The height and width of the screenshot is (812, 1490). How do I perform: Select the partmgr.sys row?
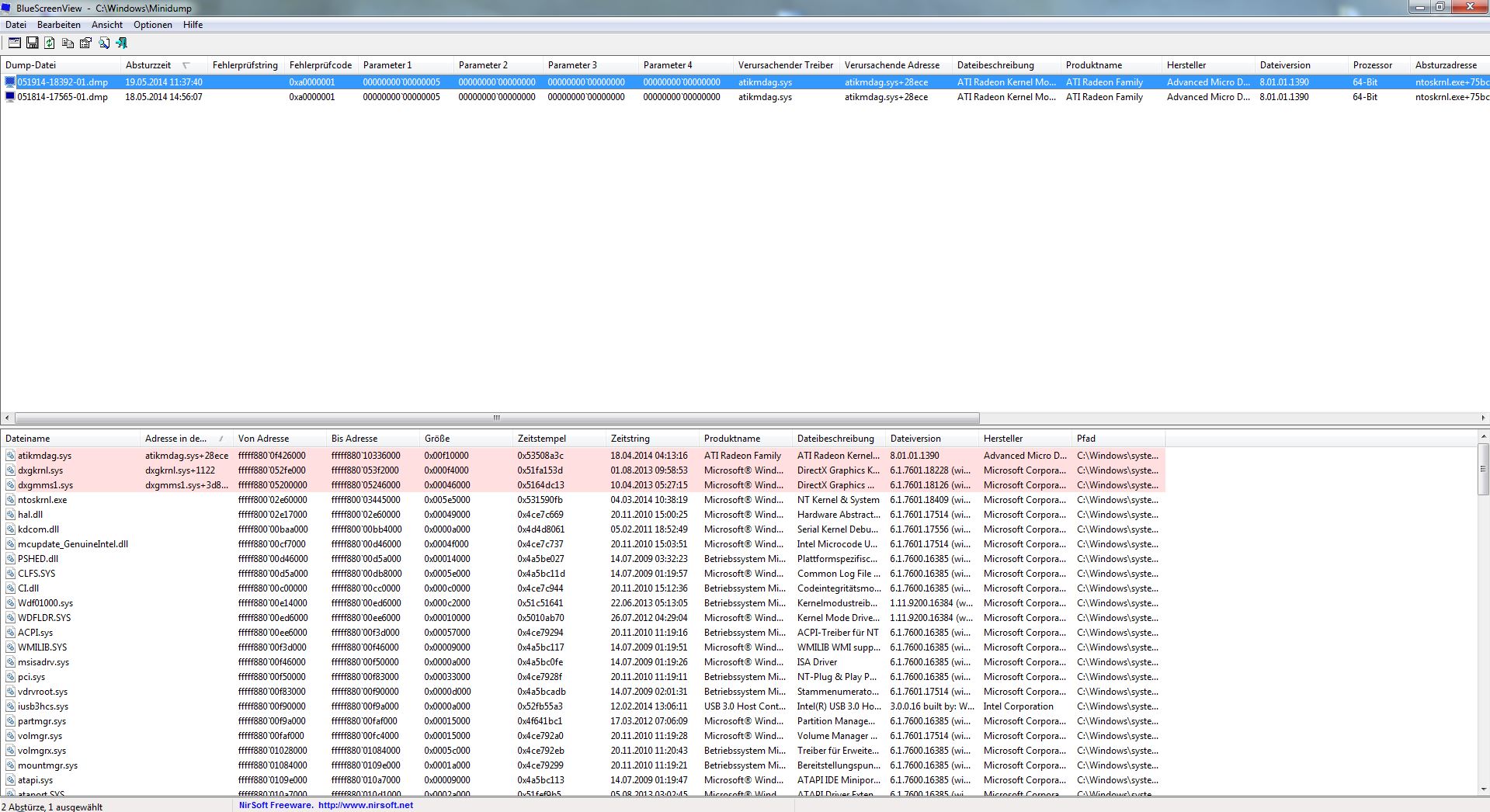(582, 721)
